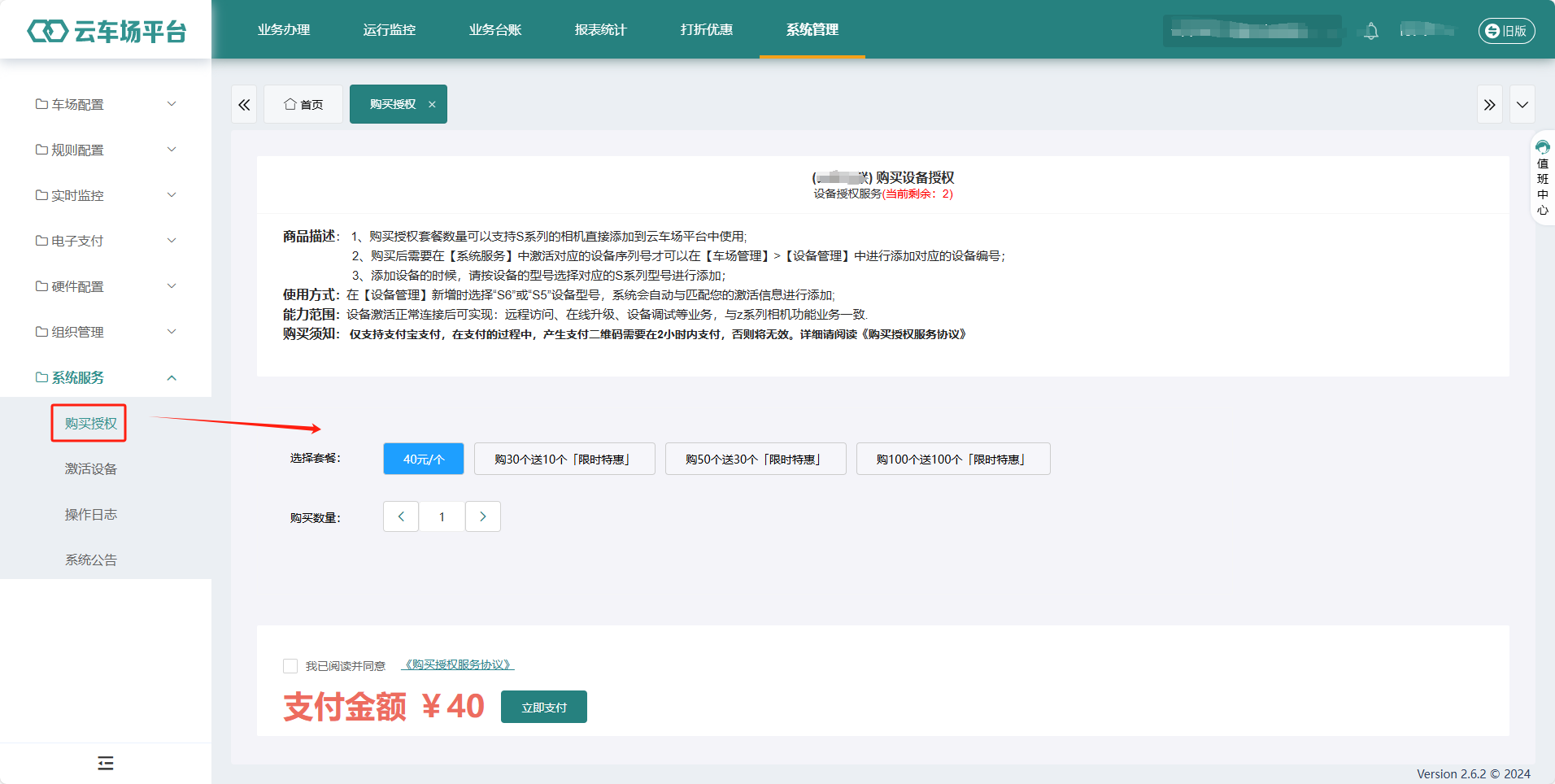This screenshot has height=784, width=1555.
Task: Select 系统管理 top menu
Action: point(812,29)
